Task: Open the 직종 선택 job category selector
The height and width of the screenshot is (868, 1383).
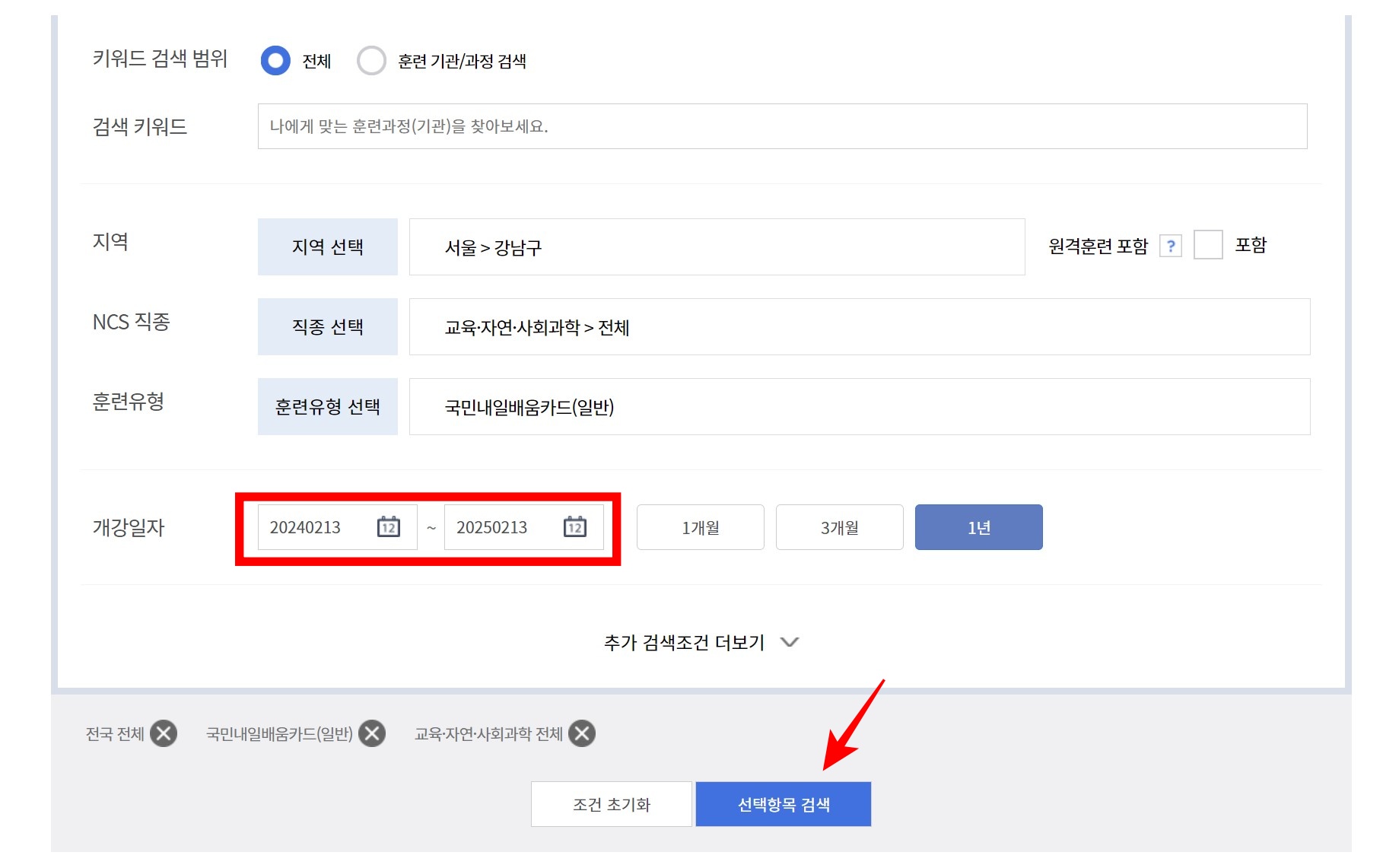Action: 327,326
